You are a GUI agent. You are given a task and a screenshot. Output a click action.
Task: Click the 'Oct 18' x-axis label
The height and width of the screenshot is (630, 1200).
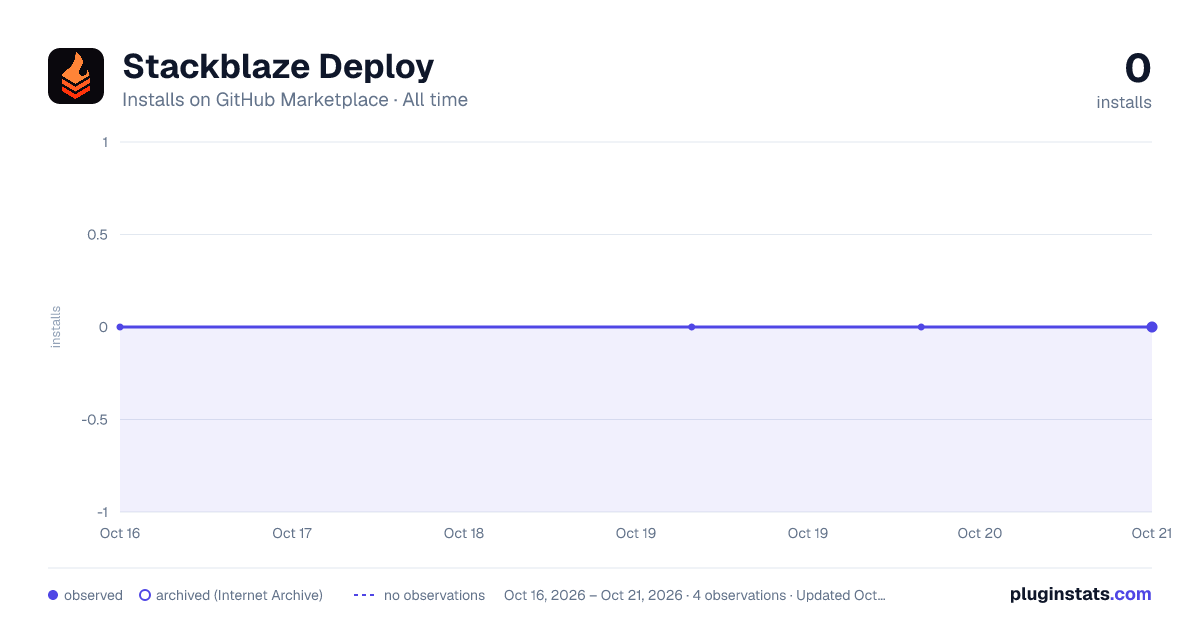(x=464, y=533)
